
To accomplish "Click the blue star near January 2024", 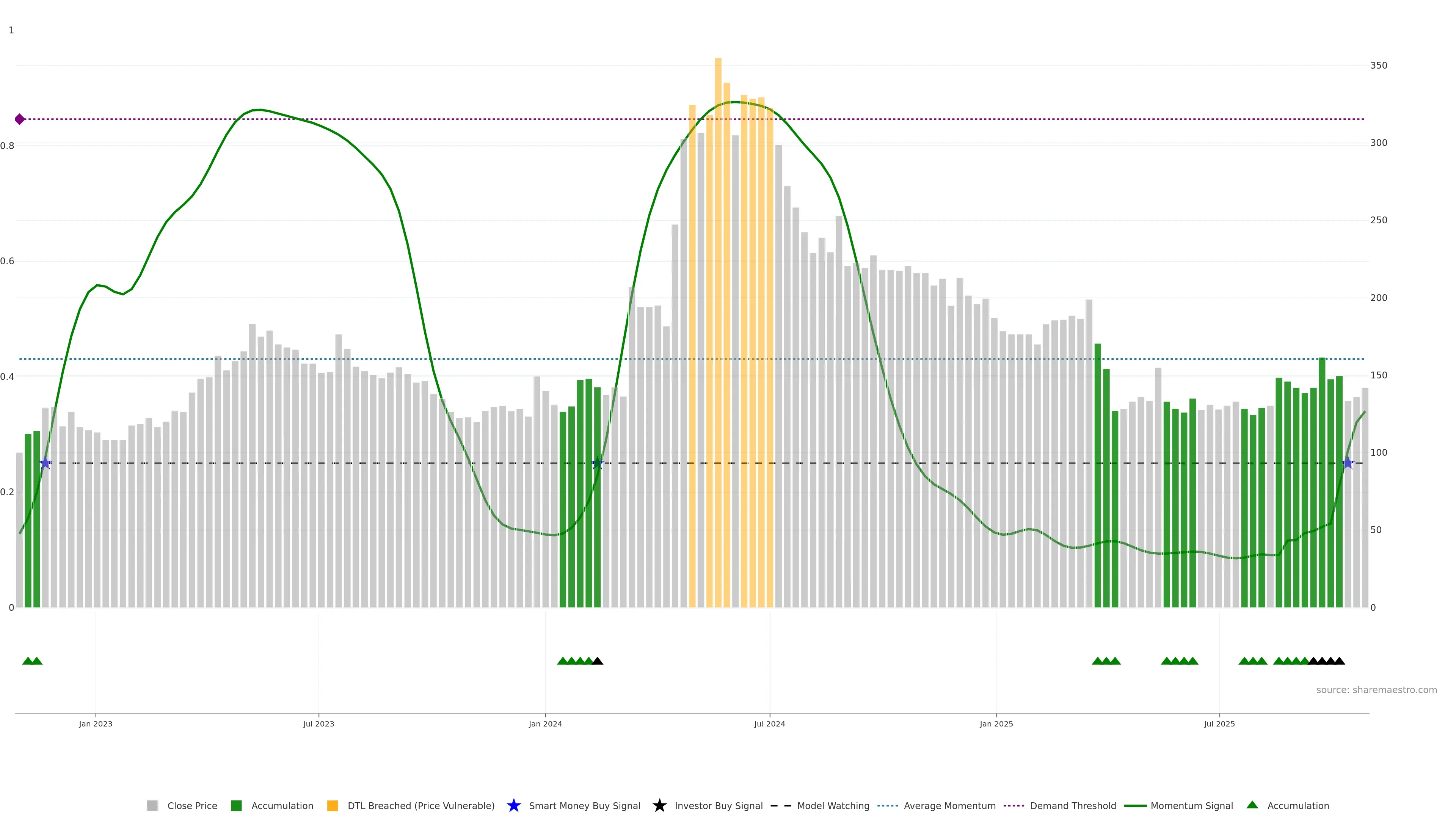I will tap(598, 463).
